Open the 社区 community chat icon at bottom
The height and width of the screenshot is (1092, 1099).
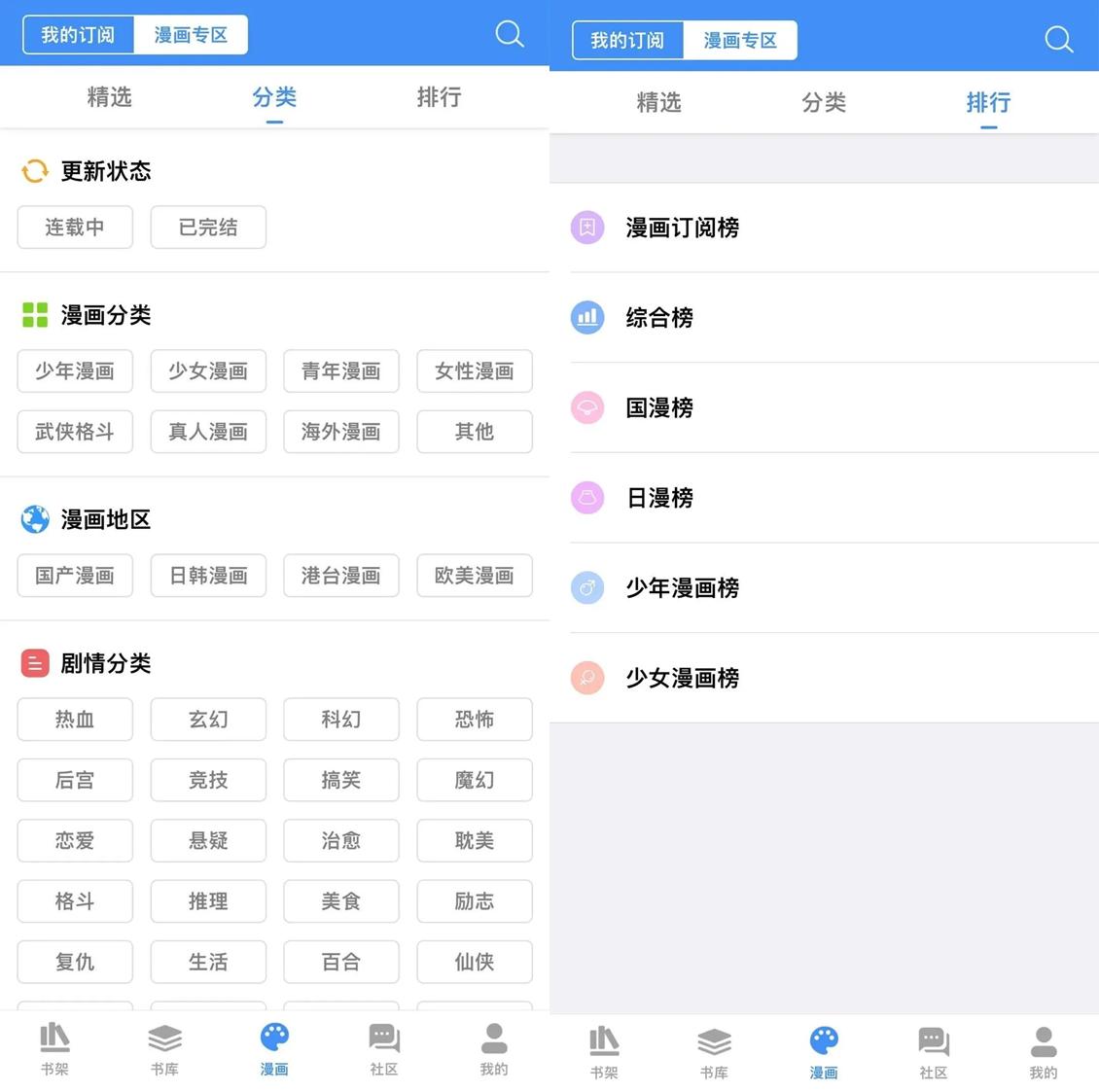point(383,1039)
